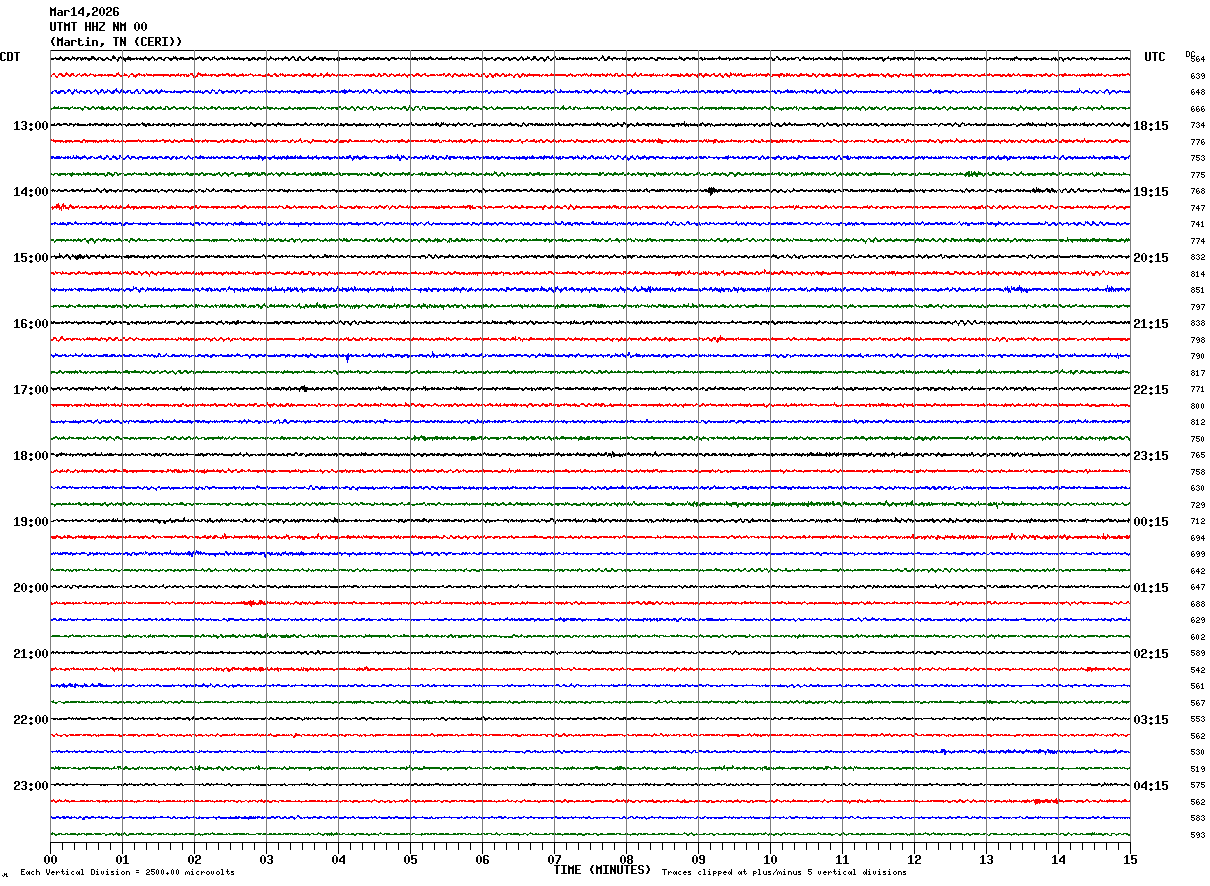Click the DC offset value "593"

(1197, 835)
